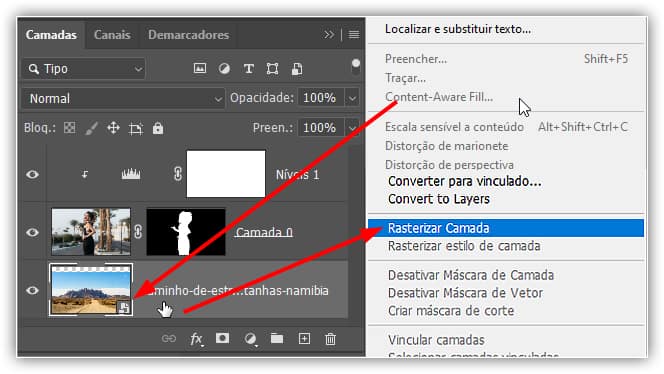Viewport: 664px width, 374px height.
Task: Add a layer style with fx icon
Action: pyautogui.click(x=196, y=339)
